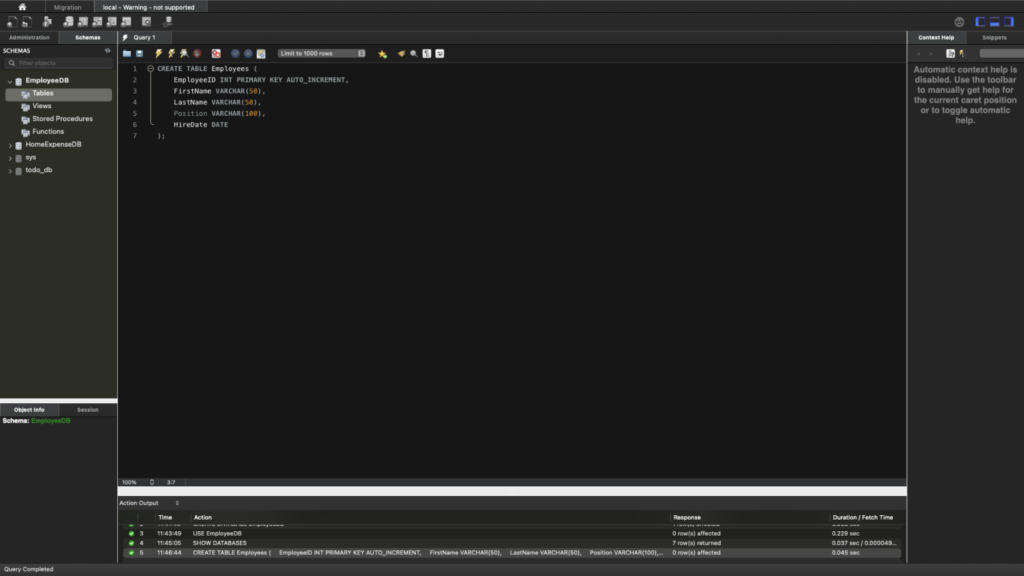Click the commit transaction checkmark icon

pos(235,53)
